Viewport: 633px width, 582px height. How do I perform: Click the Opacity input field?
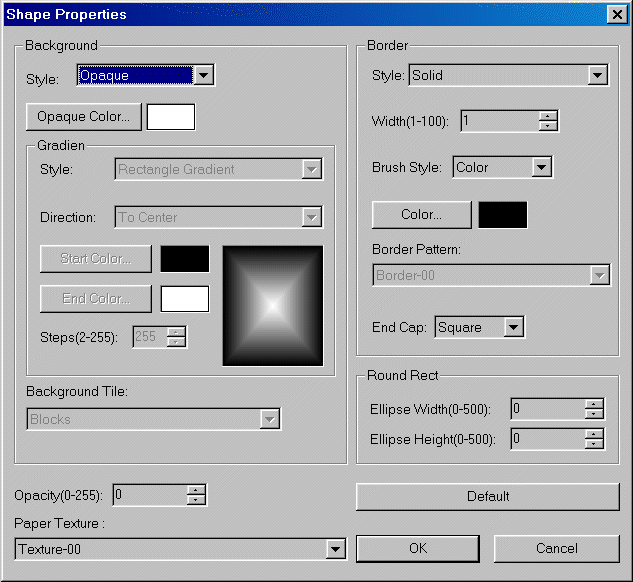point(149,495)
